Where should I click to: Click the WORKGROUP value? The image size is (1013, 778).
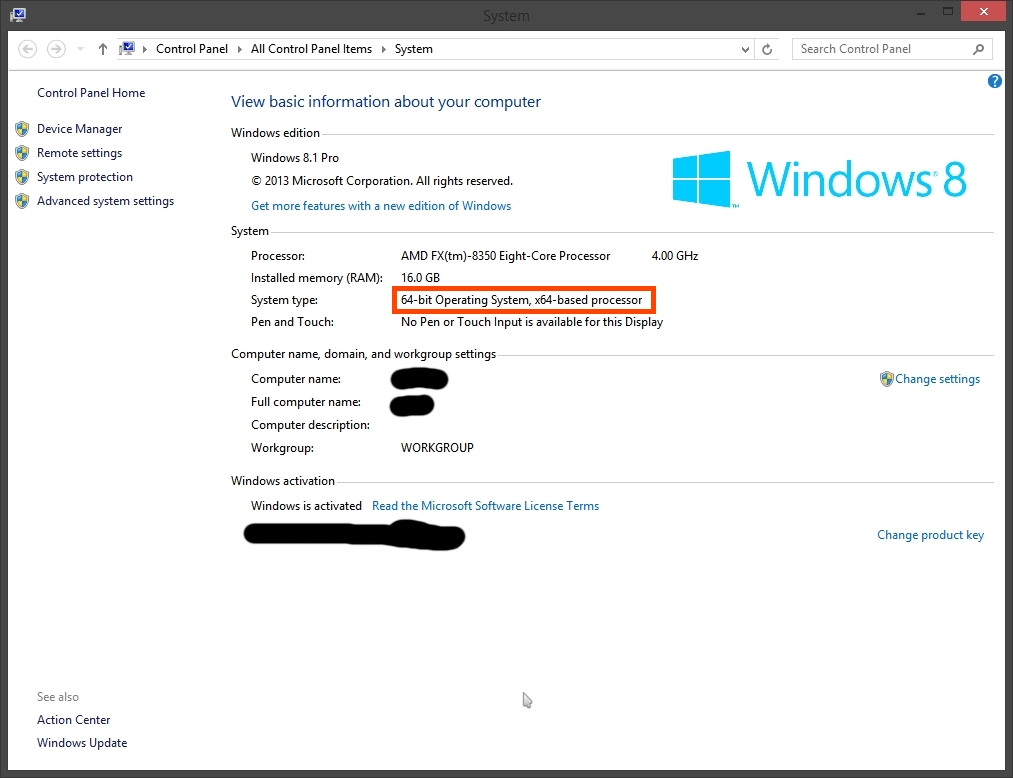437,448
